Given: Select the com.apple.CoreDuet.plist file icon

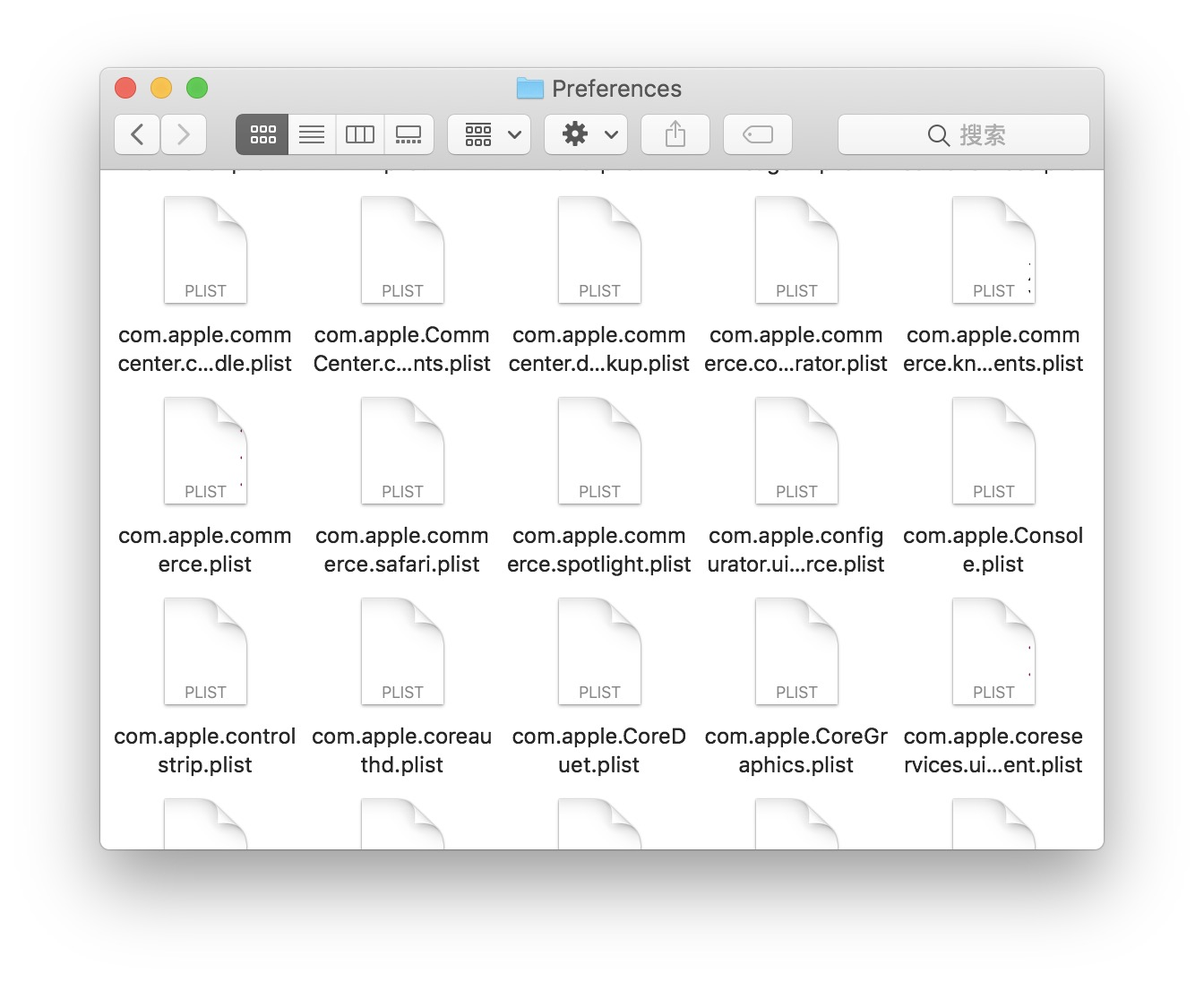Looking at the screenshot, I should tap(599, 651).
